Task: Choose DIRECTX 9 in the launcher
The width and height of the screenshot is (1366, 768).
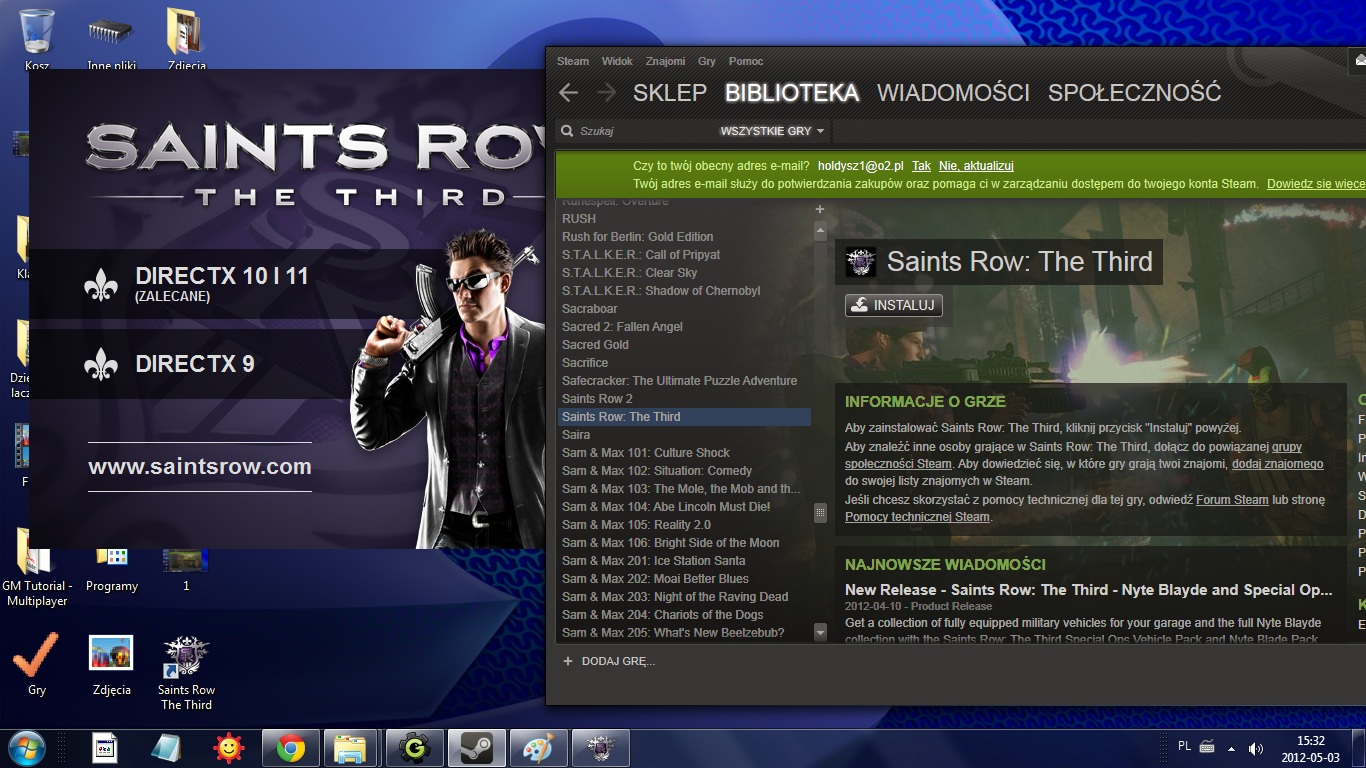Action: click(x=195, y=364)
